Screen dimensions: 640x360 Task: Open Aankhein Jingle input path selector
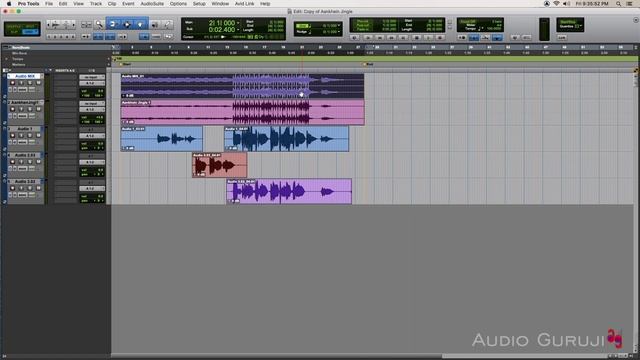pyautogui.click(x=92, y=104)
